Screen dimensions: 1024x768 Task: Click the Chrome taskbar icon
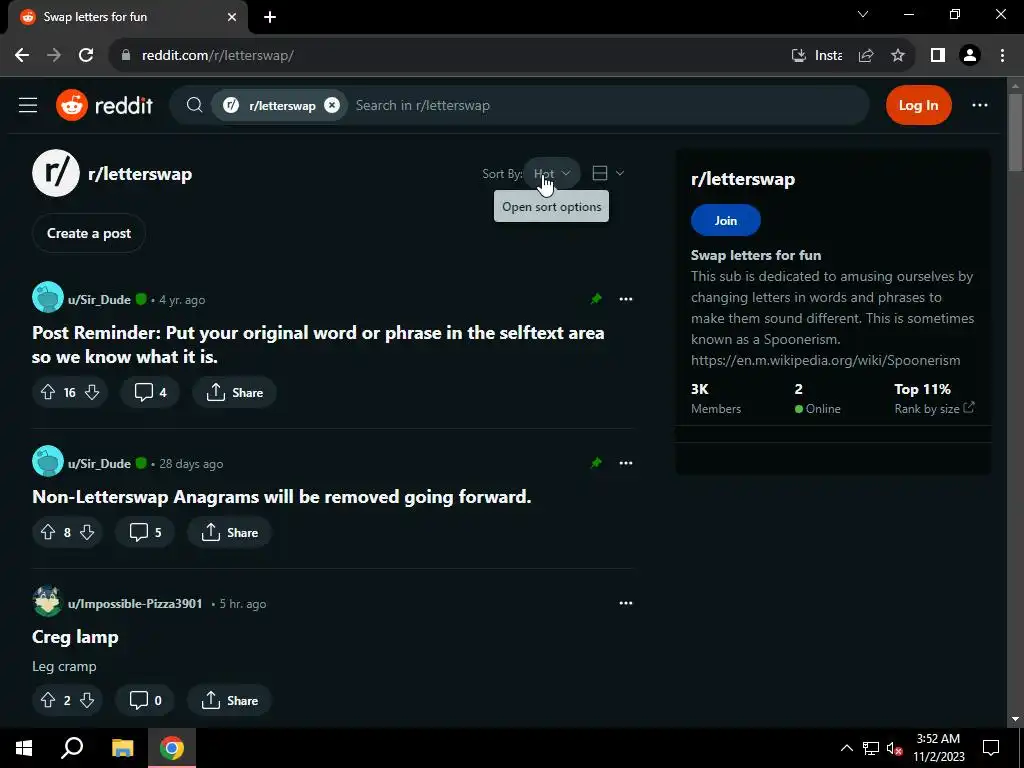(172, 748)
